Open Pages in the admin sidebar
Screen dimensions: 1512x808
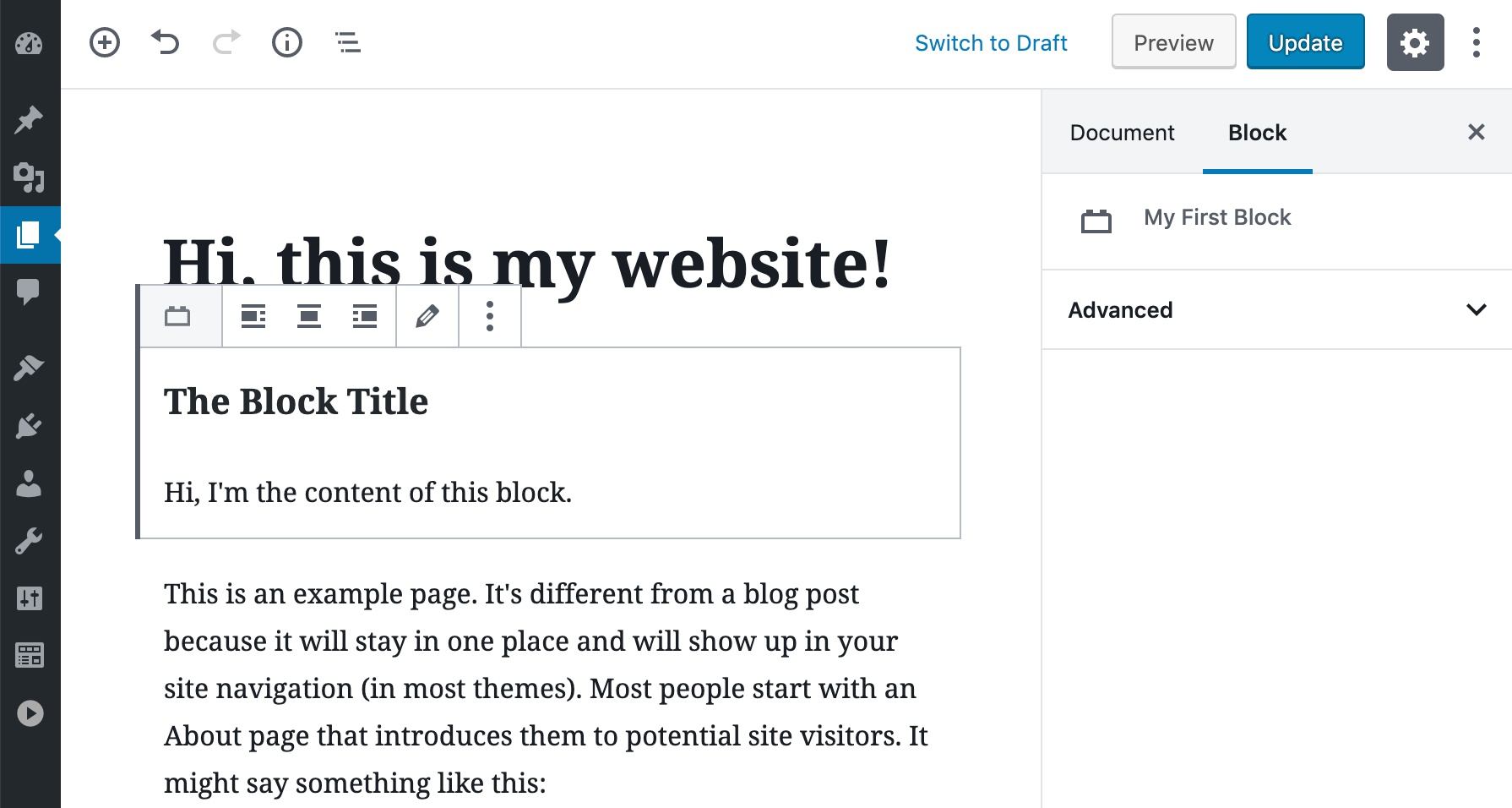pyautogui.click(x=30, y=235)
